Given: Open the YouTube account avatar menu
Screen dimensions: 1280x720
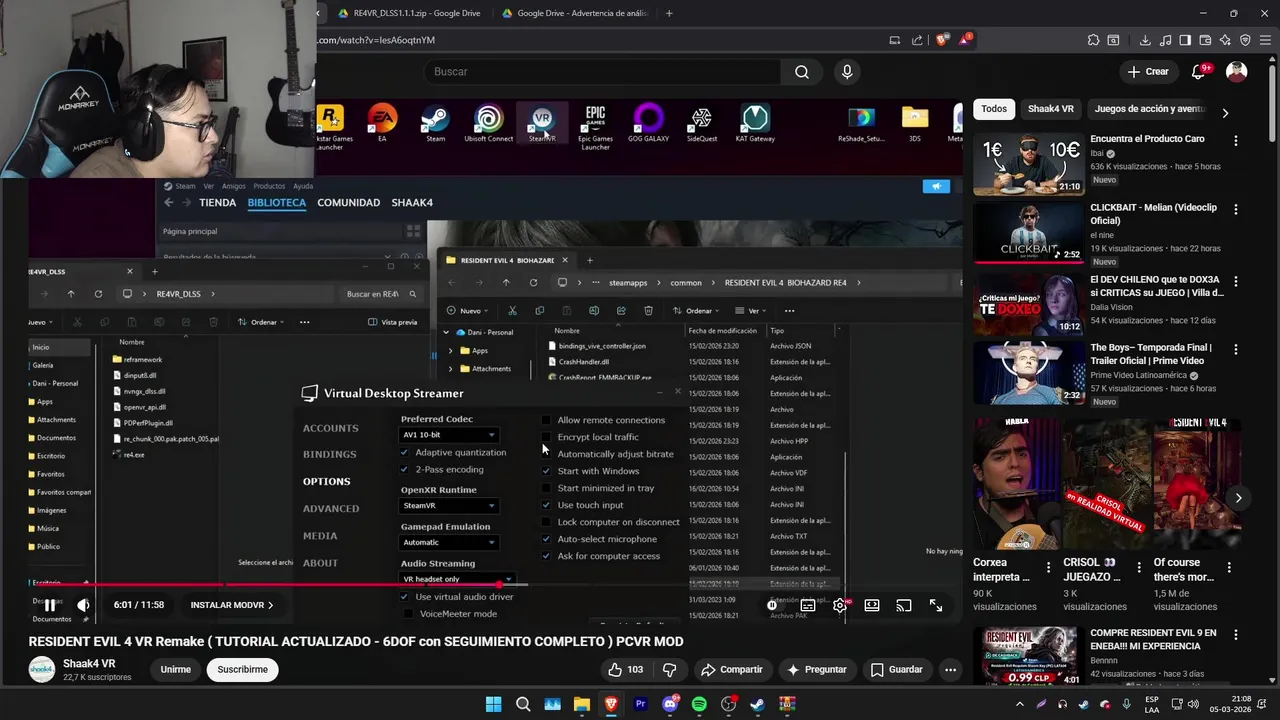Looking at the screenshot, I should [x=1237, y=71].
